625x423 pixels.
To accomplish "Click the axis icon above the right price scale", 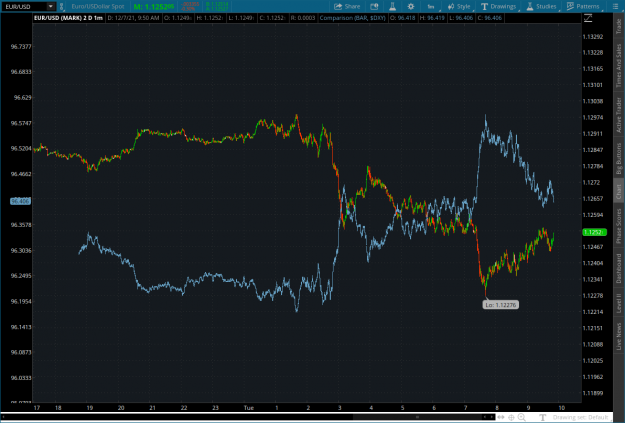I will click(x=588, y=18).
